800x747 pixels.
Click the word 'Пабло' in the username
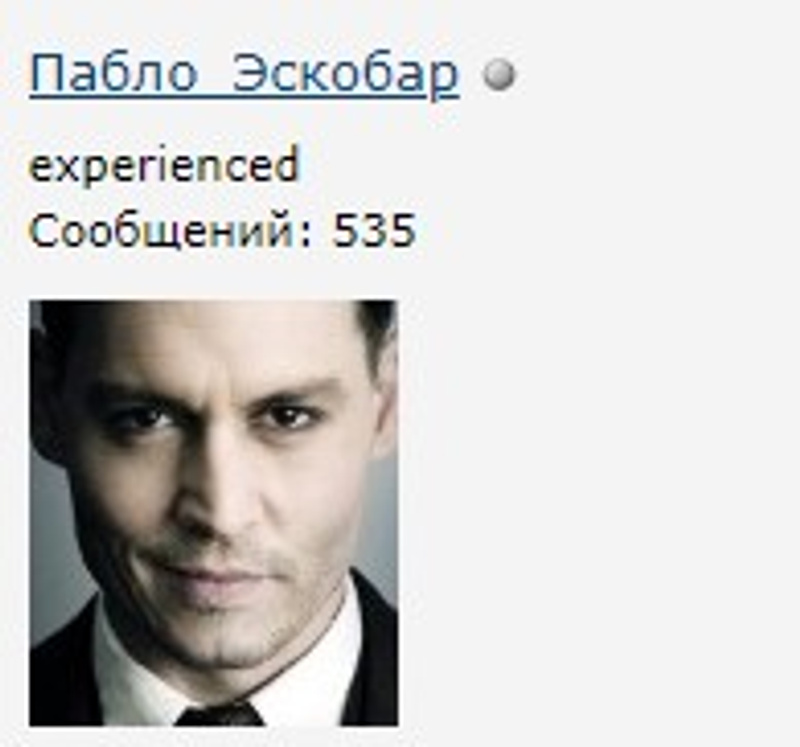tap(114, 73)
